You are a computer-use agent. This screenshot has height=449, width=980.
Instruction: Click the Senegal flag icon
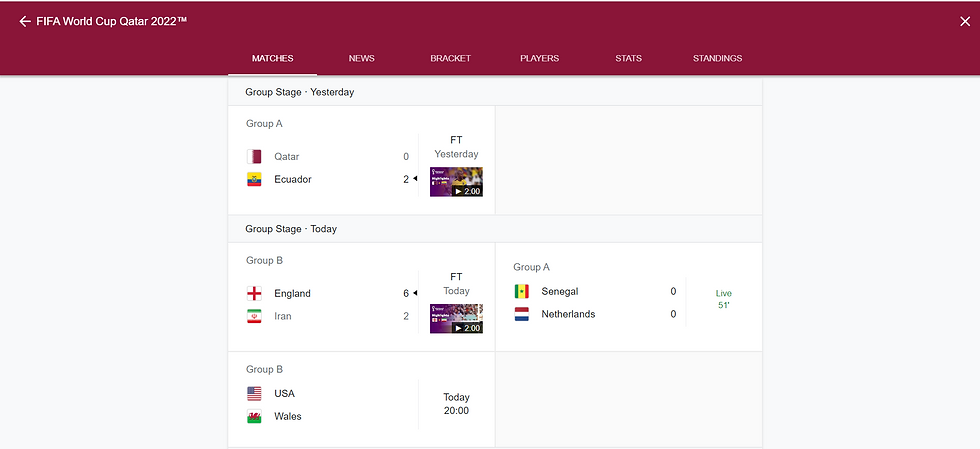[521, 292]
